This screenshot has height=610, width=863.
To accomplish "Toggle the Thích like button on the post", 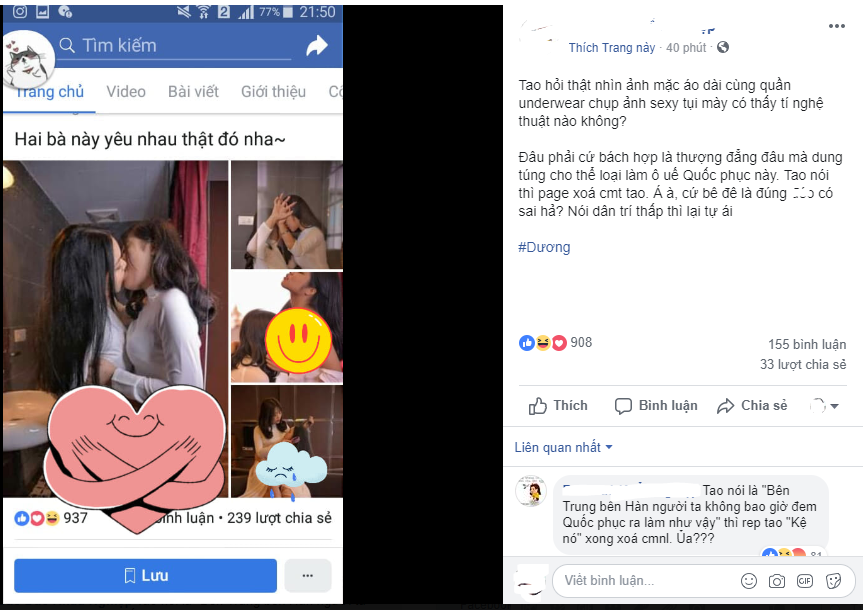I will coord(558,406).
